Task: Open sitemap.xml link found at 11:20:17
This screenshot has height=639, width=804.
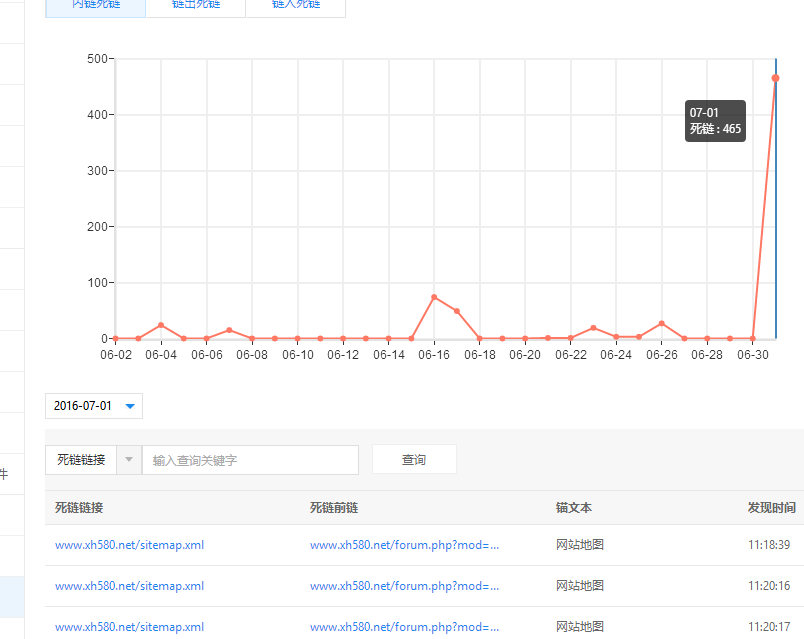Action: (129, 627)
